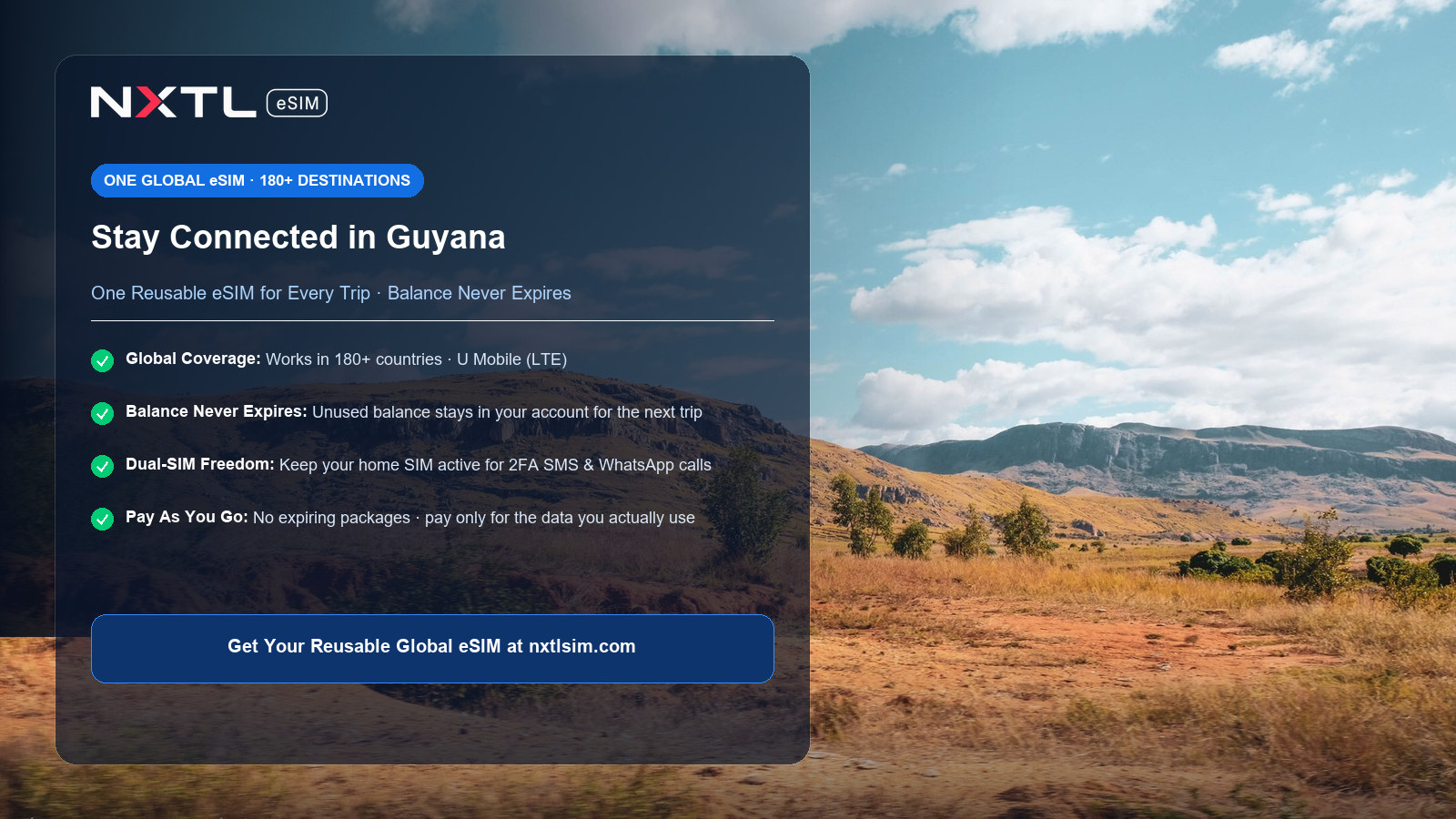1456x819 pixels.
Task: Click the green check next to Balance Never Expires
Action: pyautogui.click(x=103, y=414)
